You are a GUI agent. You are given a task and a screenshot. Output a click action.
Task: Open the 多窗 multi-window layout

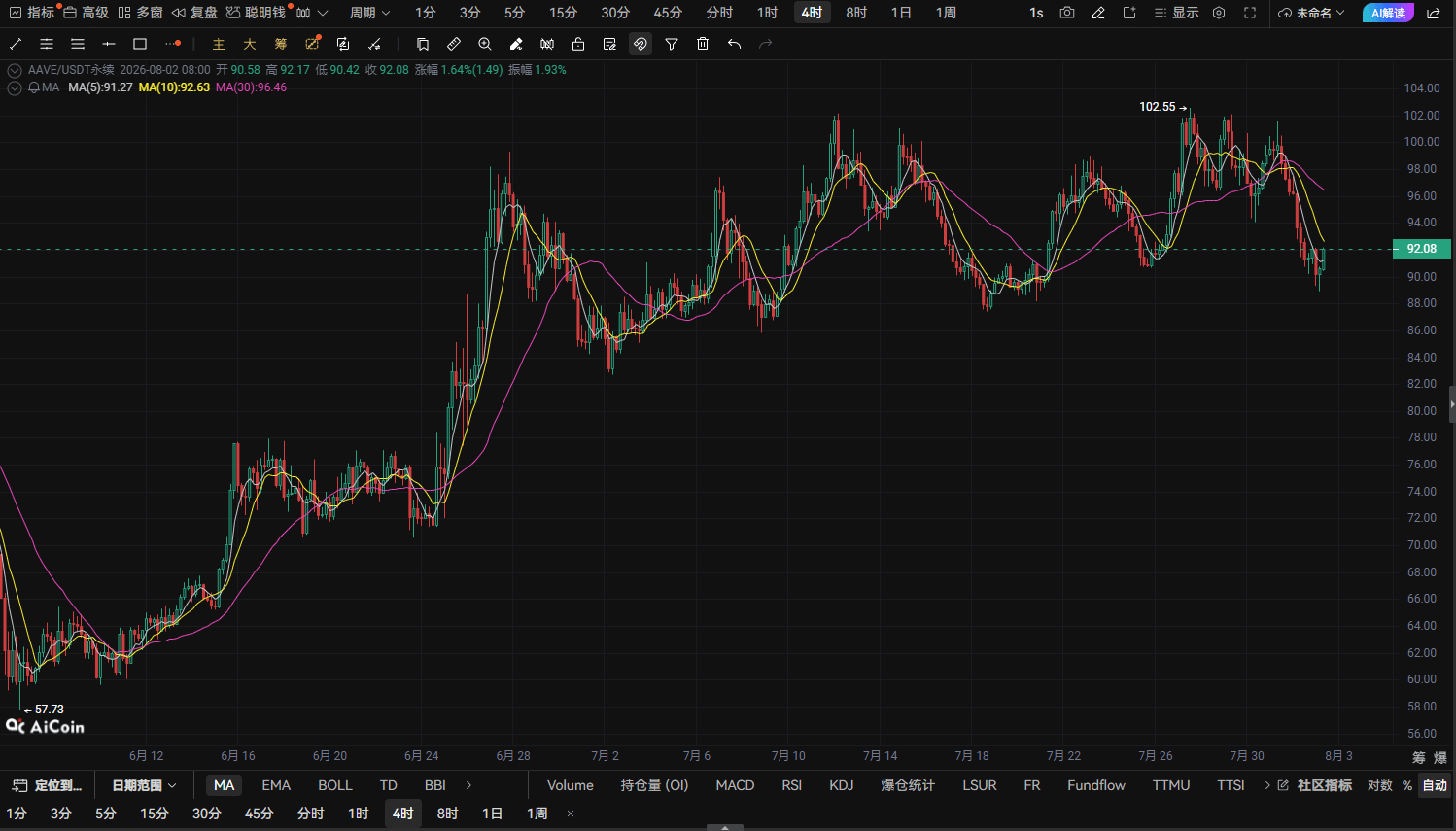[x=141, y=13]
